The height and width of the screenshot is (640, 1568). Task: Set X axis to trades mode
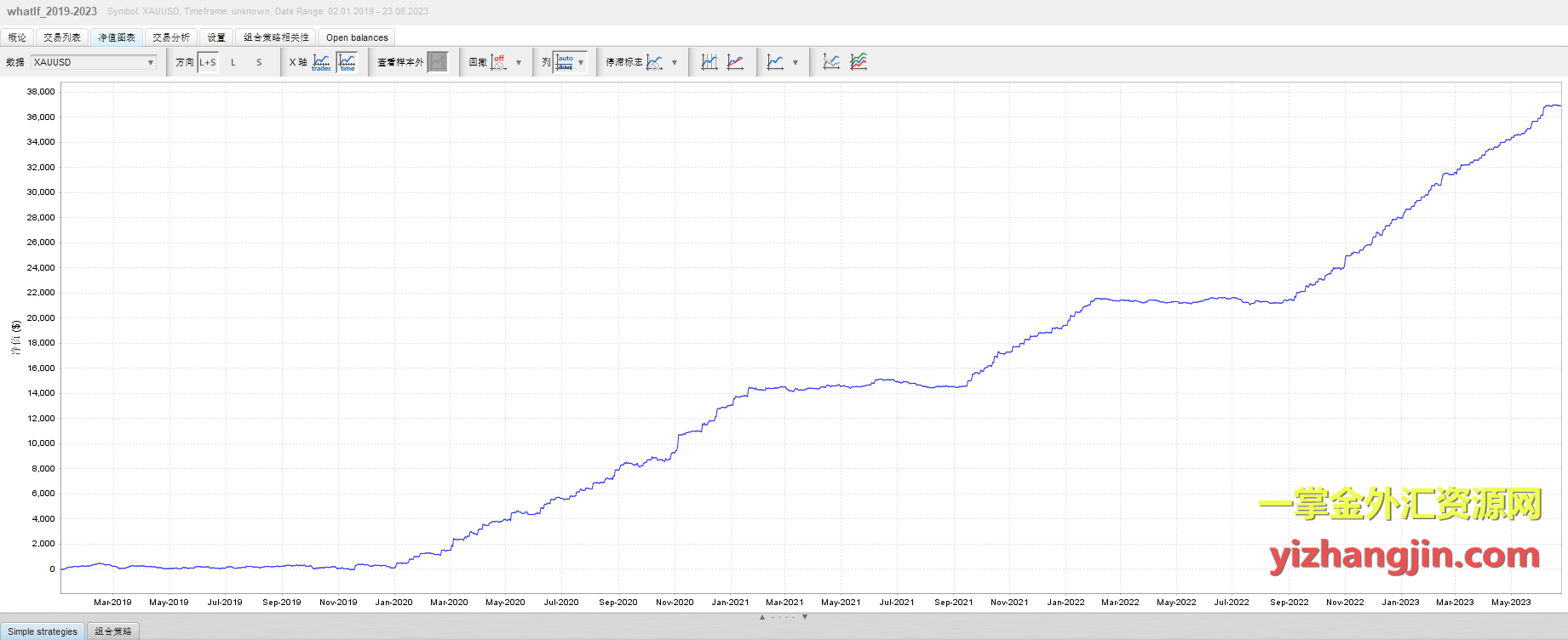321,62
